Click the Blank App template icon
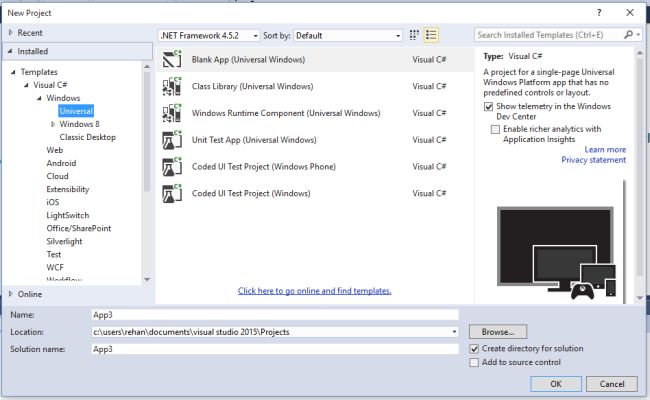Viewport: 650px width, 400px height. click(172, 59)
